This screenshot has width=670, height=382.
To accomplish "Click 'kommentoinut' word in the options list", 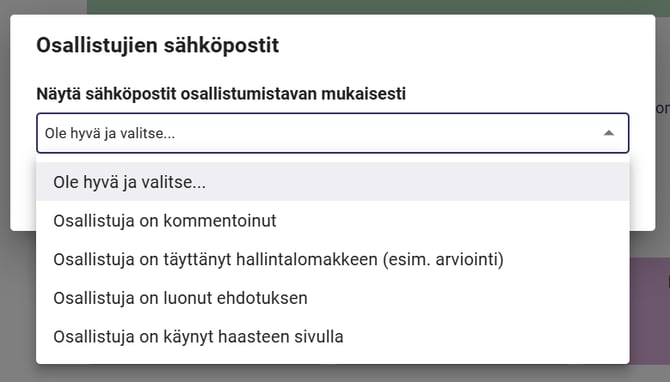I will [x=220, y=220].
